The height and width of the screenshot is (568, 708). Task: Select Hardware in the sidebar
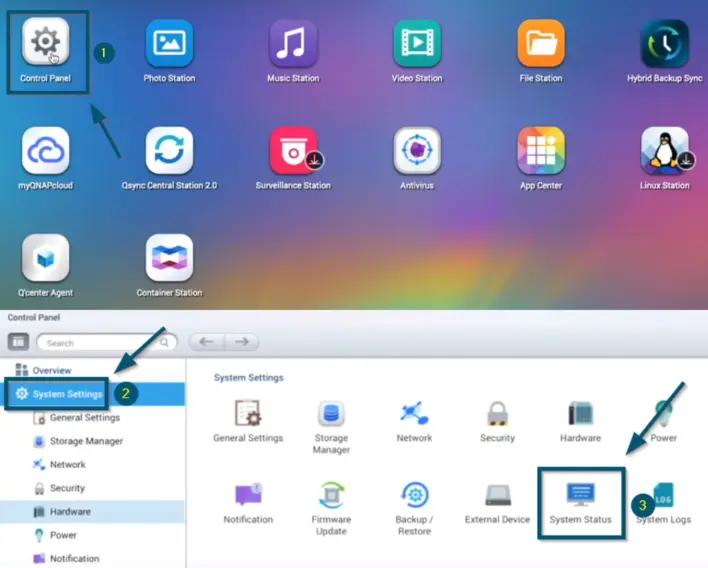tap(93, 512)
